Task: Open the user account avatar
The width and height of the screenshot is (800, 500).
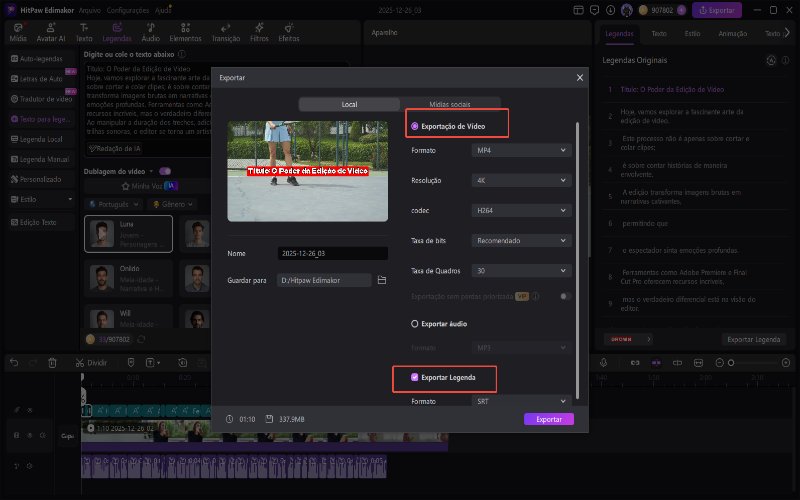Action: 627,10
